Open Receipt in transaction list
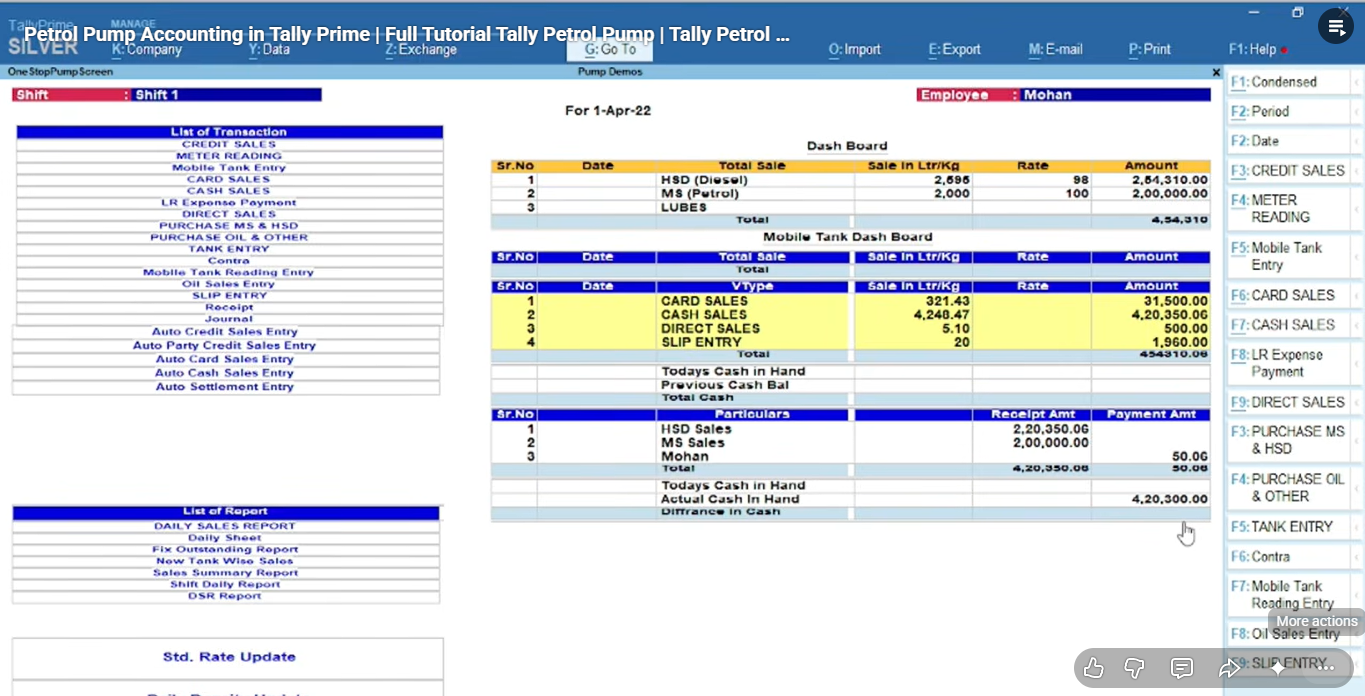The image size is (1365, 696). [x=229, y=308]
